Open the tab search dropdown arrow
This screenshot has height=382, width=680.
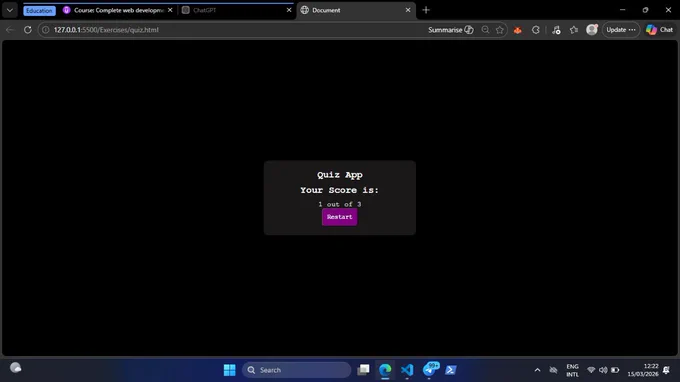tap(10, 10)
